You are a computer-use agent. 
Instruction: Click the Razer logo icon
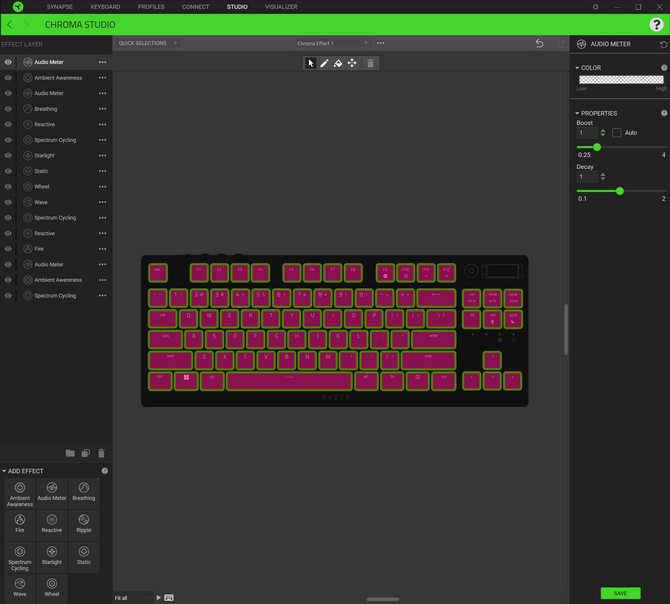click(18, 7)
